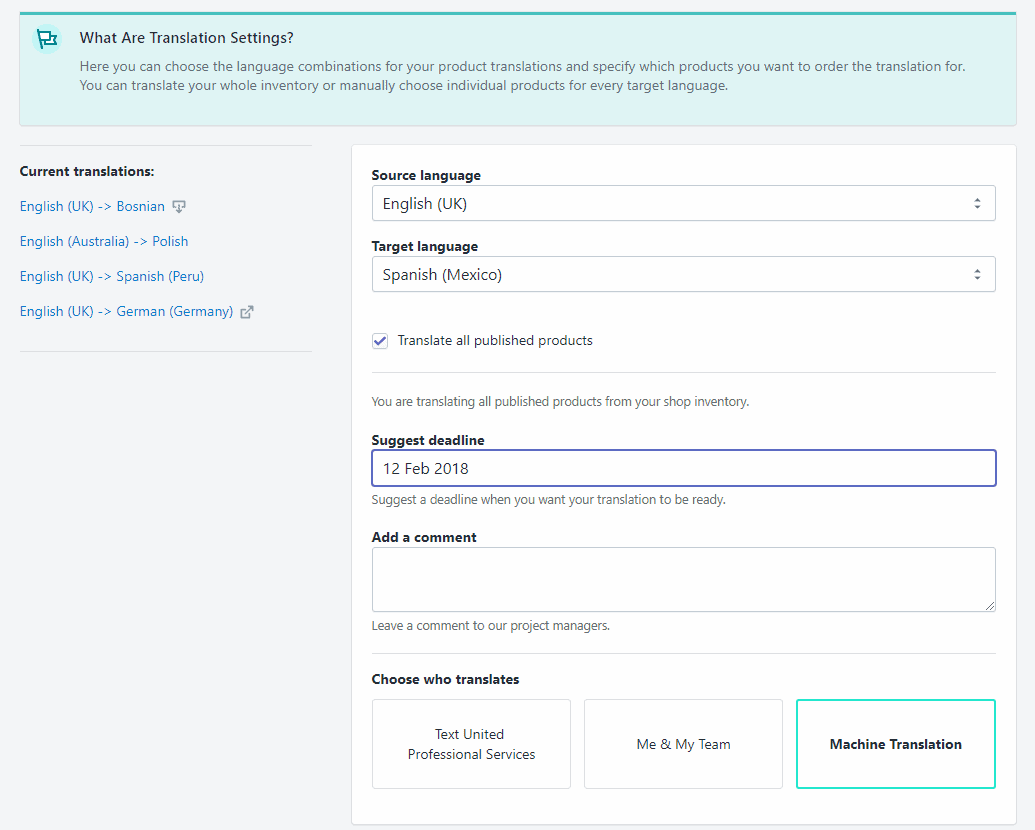The width and height of the screenshot is (1035, 830).
Task: Click external link icon beside German (Germany)
Action: tap(247, 312)
